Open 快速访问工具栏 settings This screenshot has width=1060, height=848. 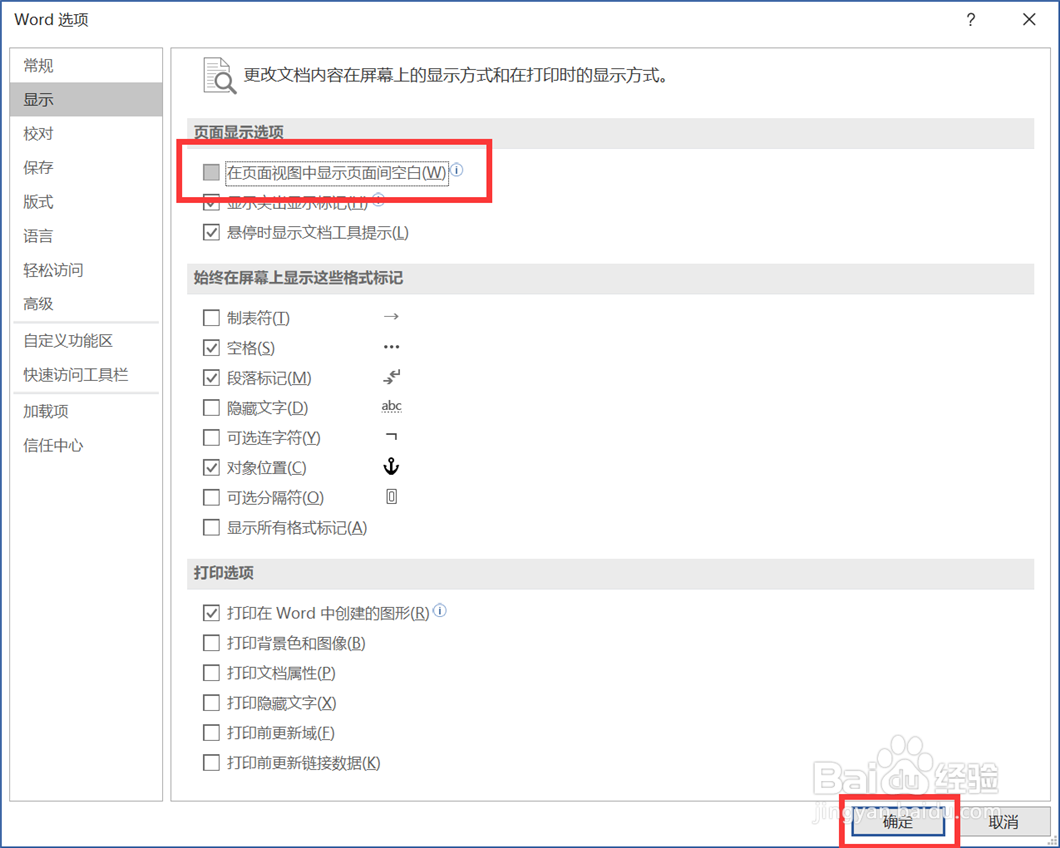pos(86,375)
